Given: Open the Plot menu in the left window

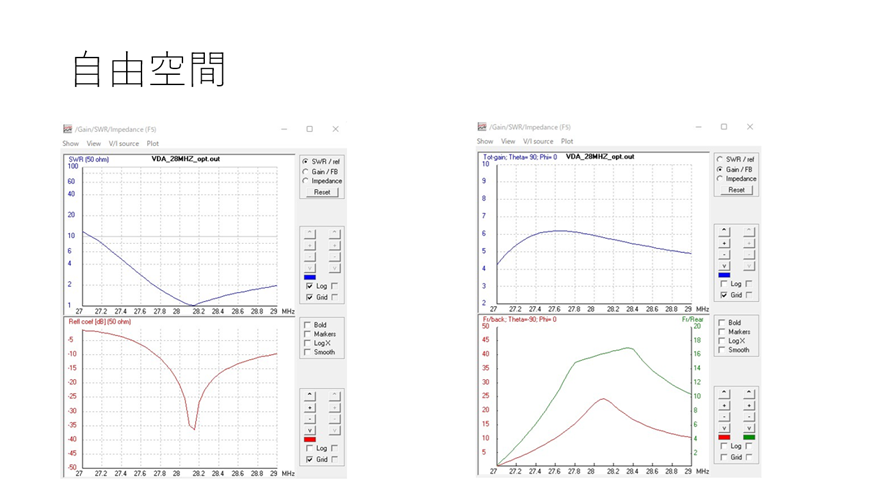Looking at the screenshot, I should click(x=153, y=144).
